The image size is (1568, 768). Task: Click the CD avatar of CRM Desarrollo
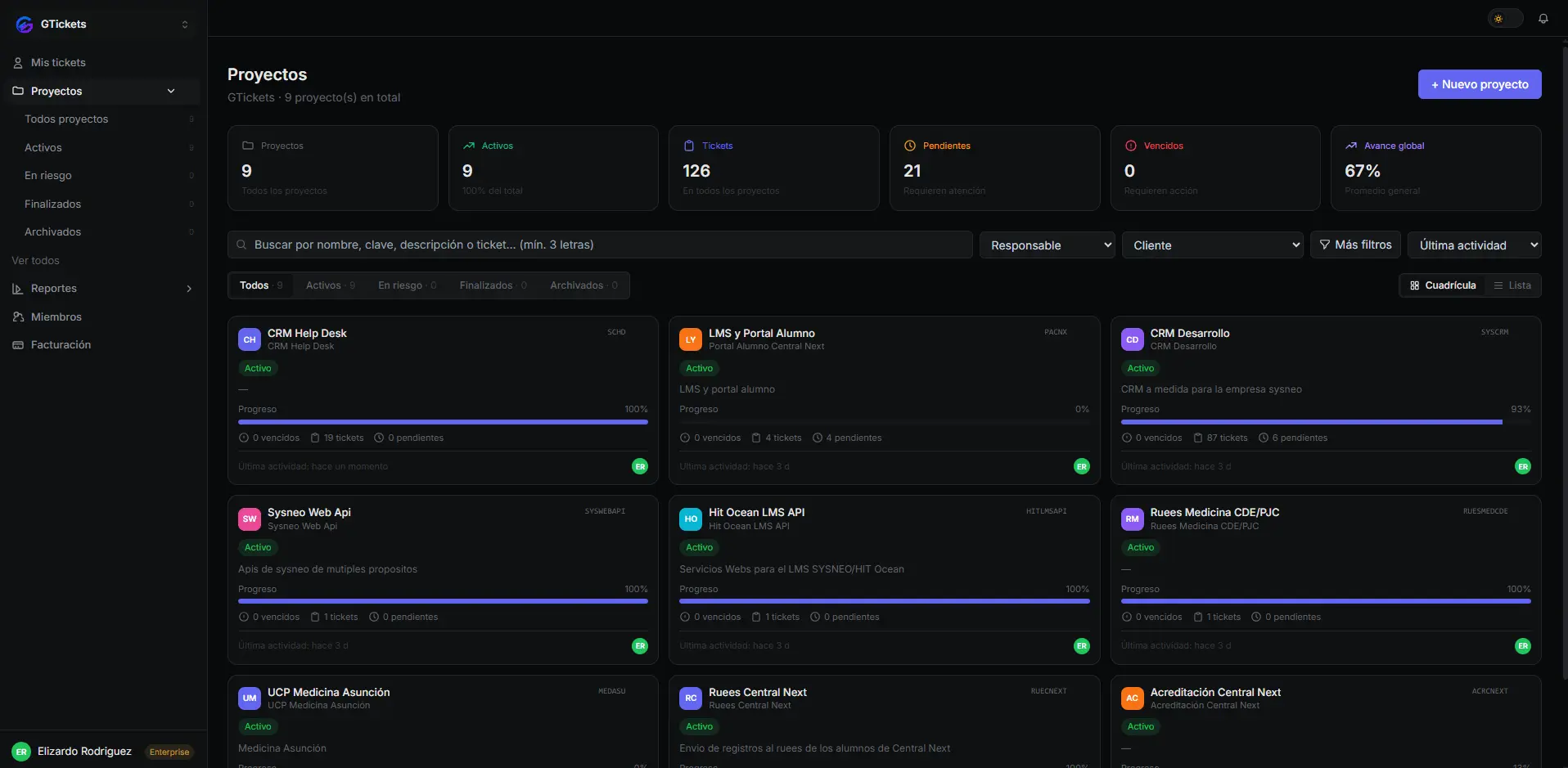[1133, 339]
